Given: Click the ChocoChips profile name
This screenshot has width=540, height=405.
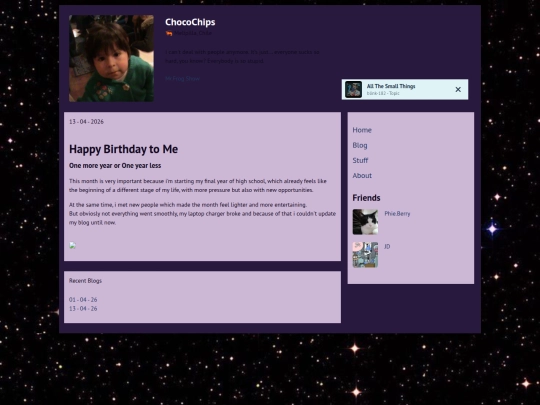Looking at the screenshot, I should (190, 22).
